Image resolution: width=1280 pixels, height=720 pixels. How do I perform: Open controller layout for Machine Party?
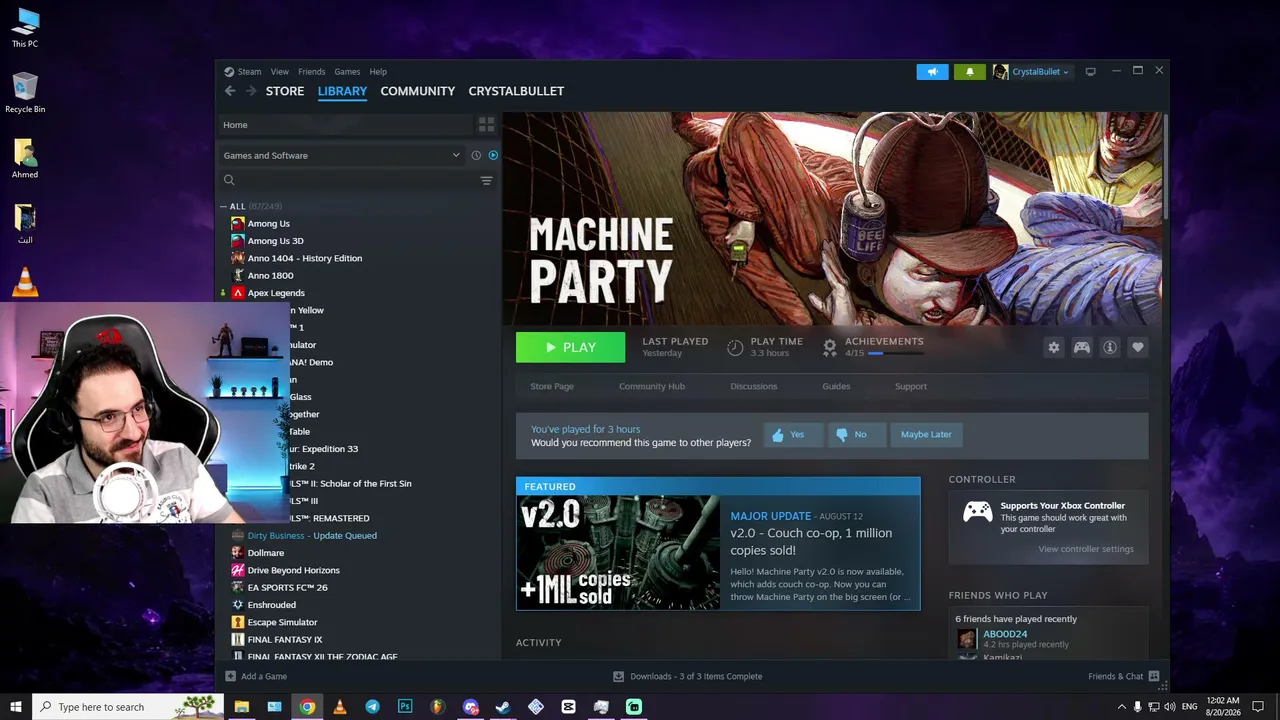[x=1081, y=347]
